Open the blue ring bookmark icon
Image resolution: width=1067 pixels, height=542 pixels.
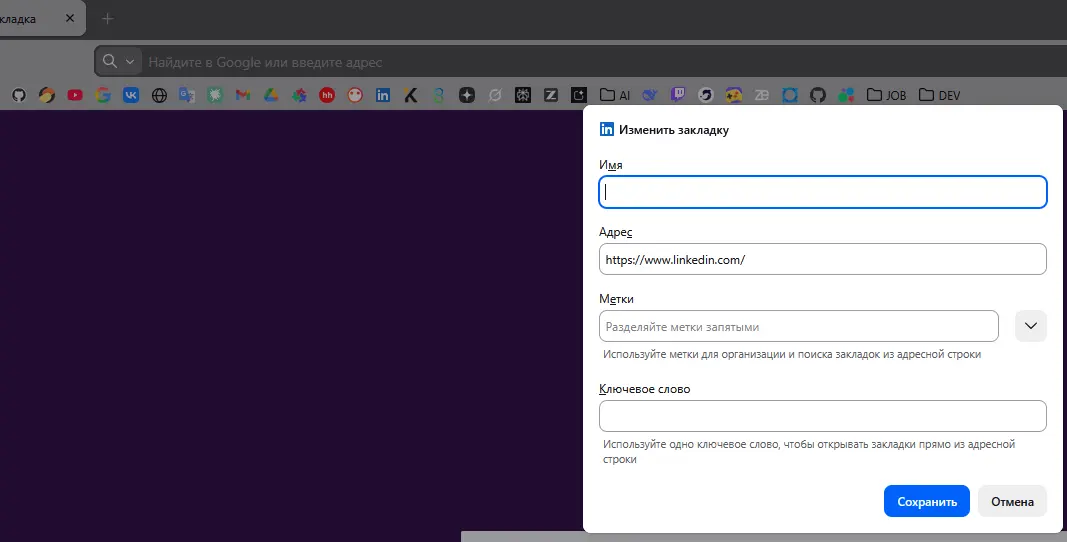[x=789, y=95]
